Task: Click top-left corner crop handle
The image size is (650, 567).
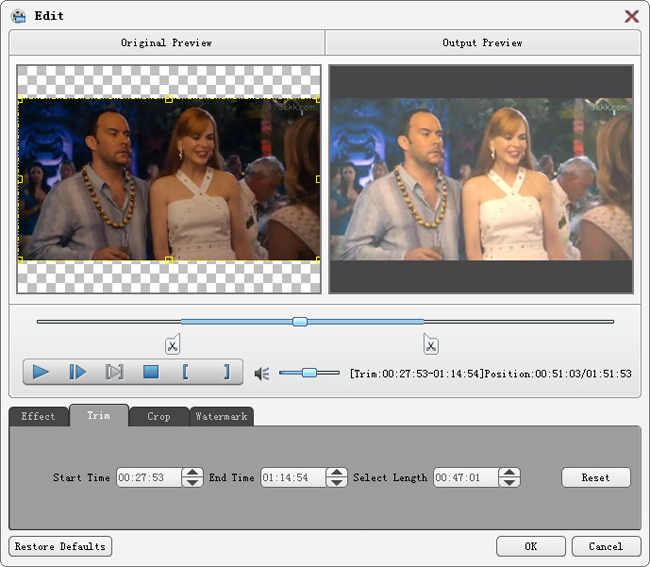Action: 20,99
